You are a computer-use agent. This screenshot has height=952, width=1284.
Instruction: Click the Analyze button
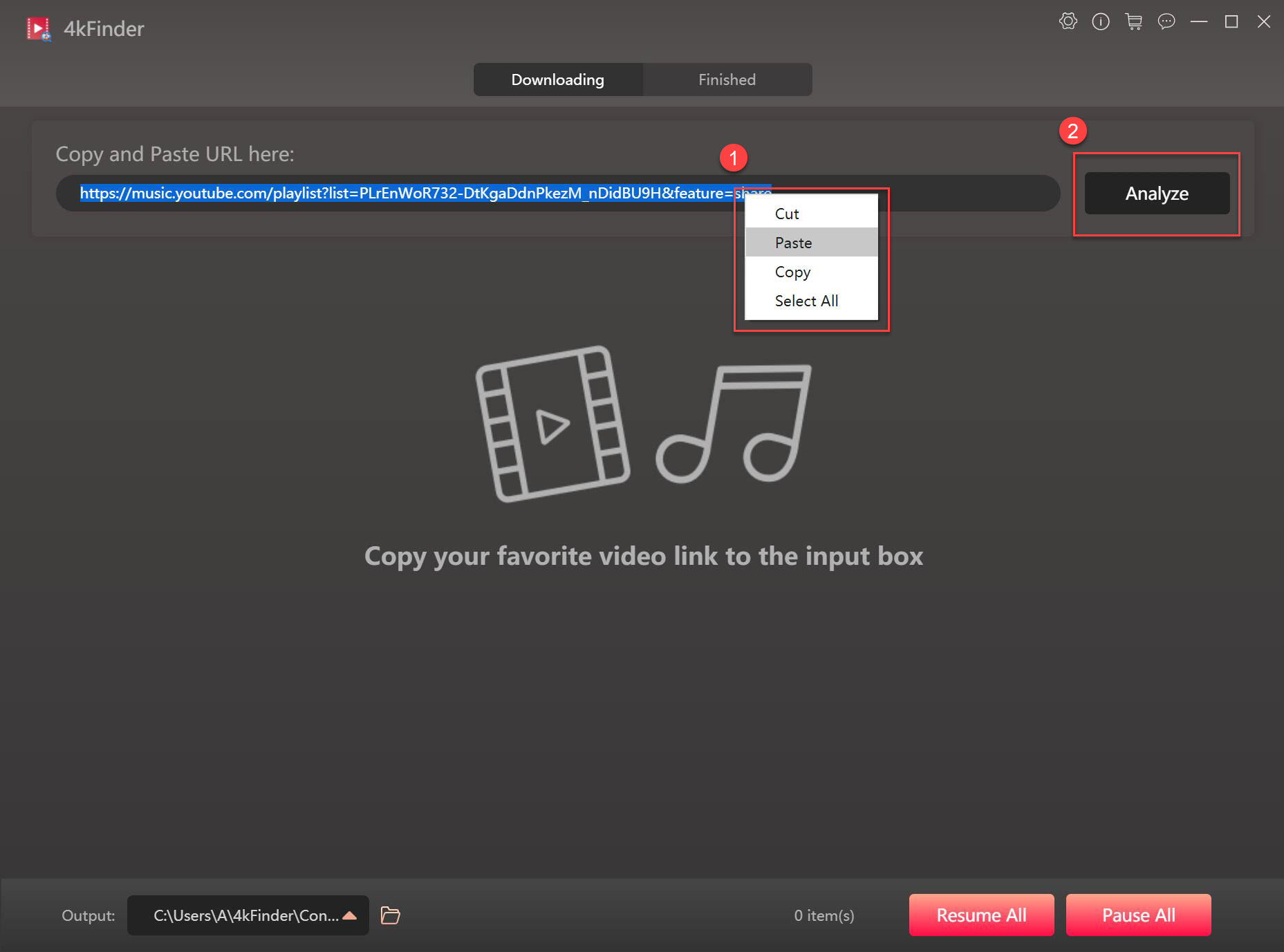pyautogui.click(x=1156, y=194)
